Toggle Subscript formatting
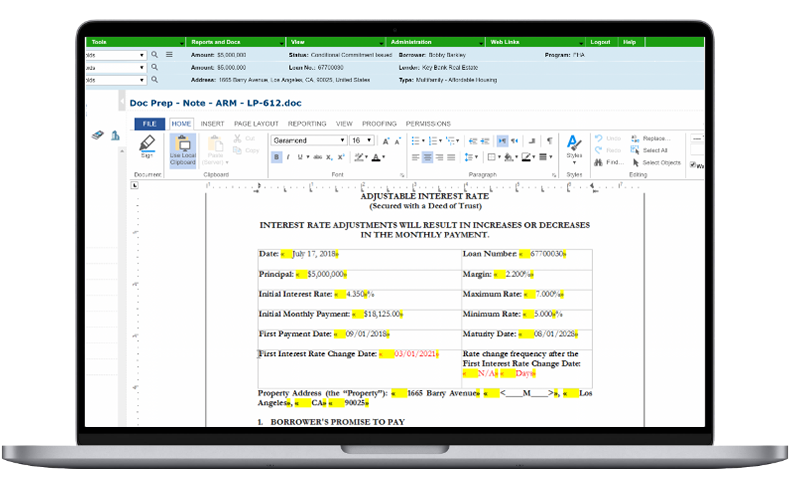Image resolution: width=790 pixels, height=493 pixels. pyautogui.click(x=329, y=157)
